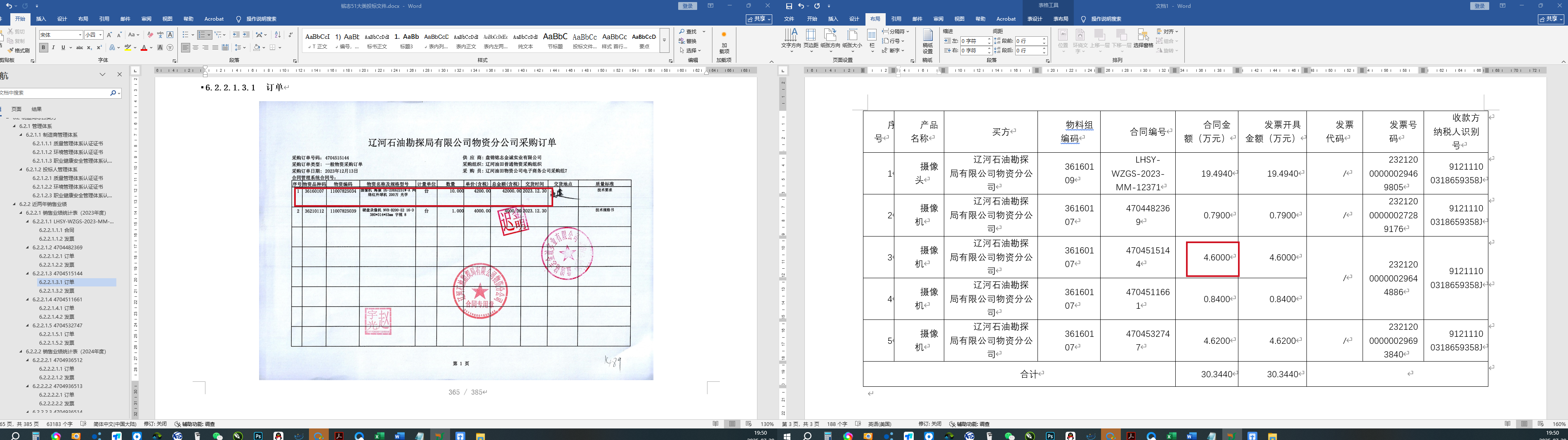Click Bold in the left Word window
This screenshot has width=1568, height=440.
tap(43, 47)
